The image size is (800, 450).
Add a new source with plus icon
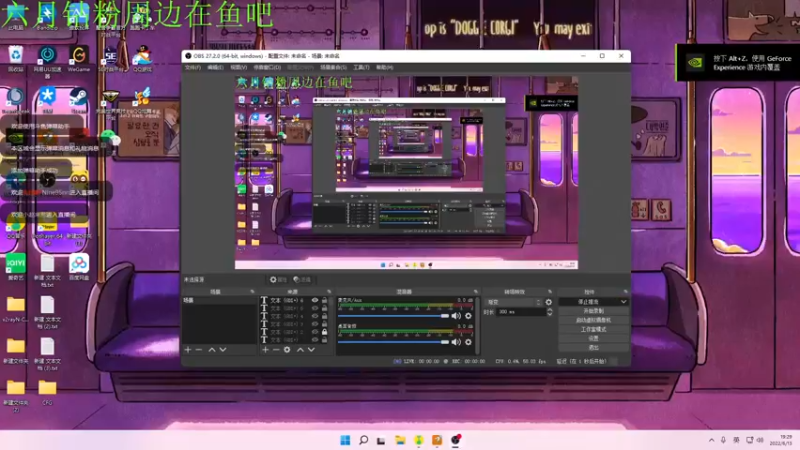pos(265,349)
